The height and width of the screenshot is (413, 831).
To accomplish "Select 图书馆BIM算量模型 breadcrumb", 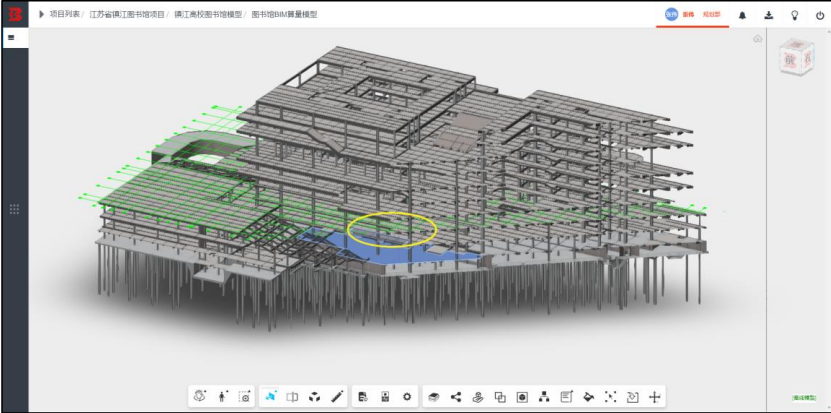I will pos(285,14).
